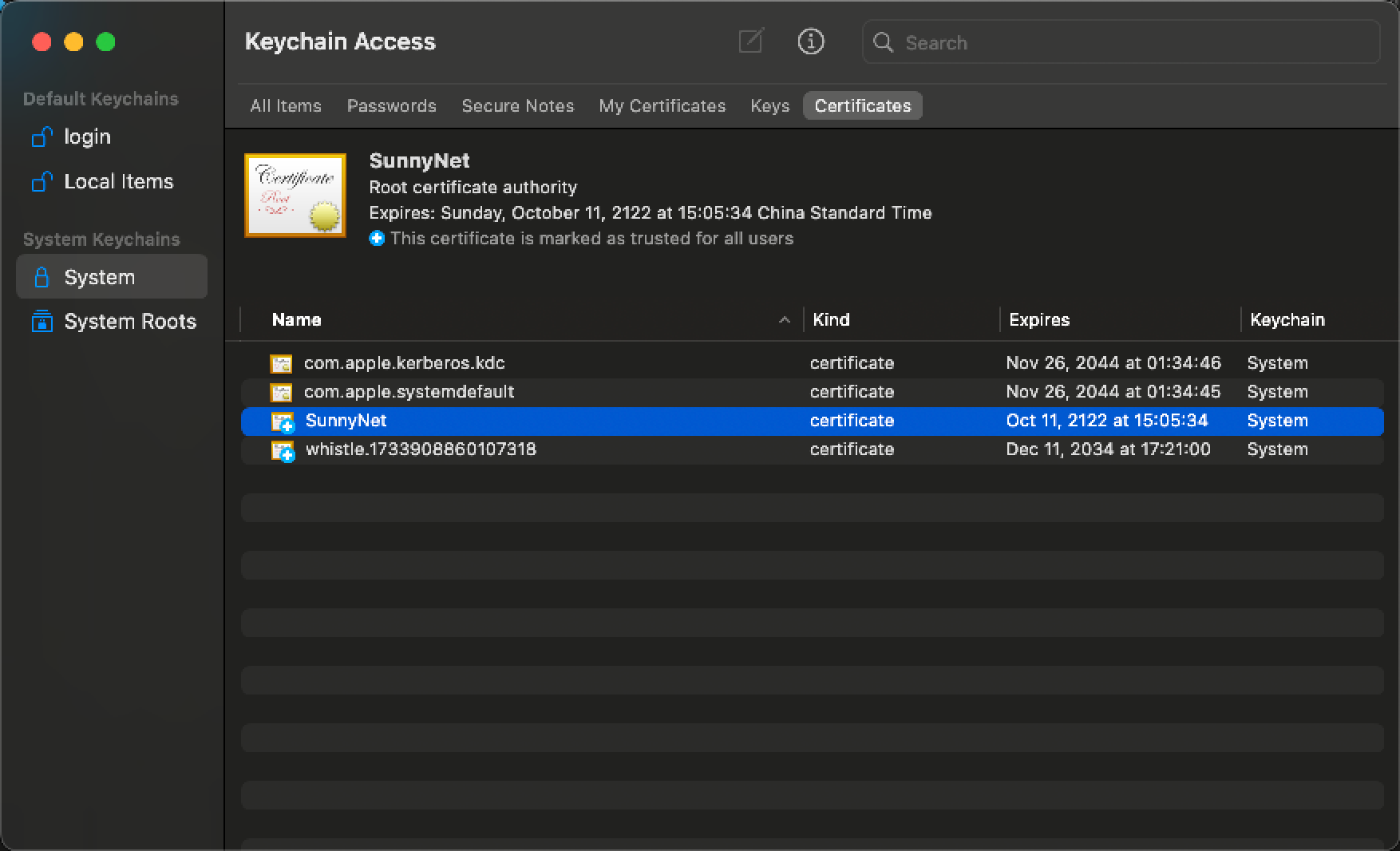Sort list by Expires column header
The image size is (1400, 851).
click(1039, 320)
